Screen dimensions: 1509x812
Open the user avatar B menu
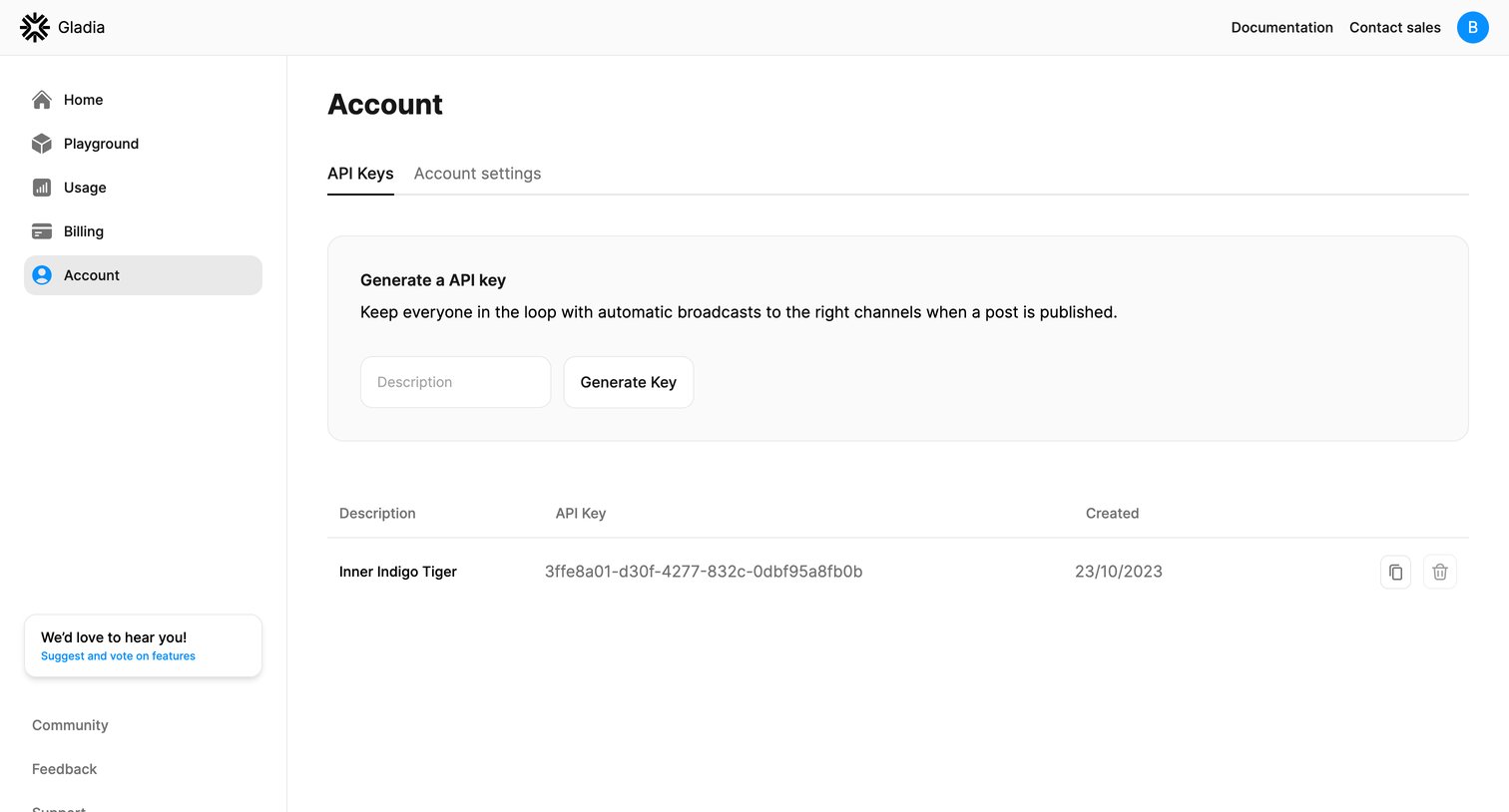1473,27
